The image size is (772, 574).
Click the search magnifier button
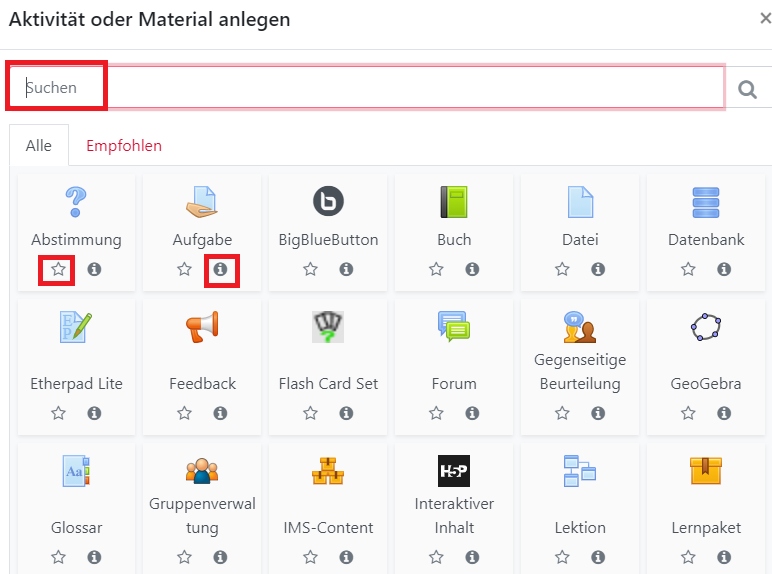(747, 89)
